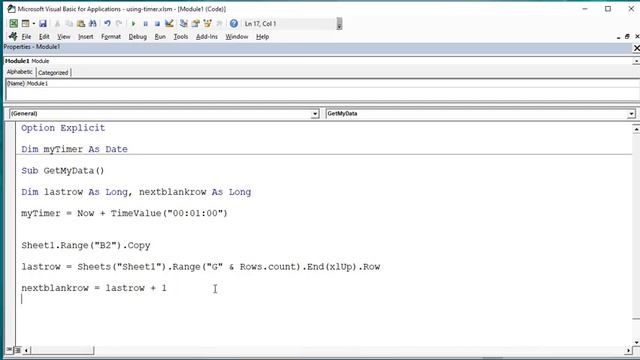Click the 'nextblankrow = lastrow + 1' line

(94, 288)
